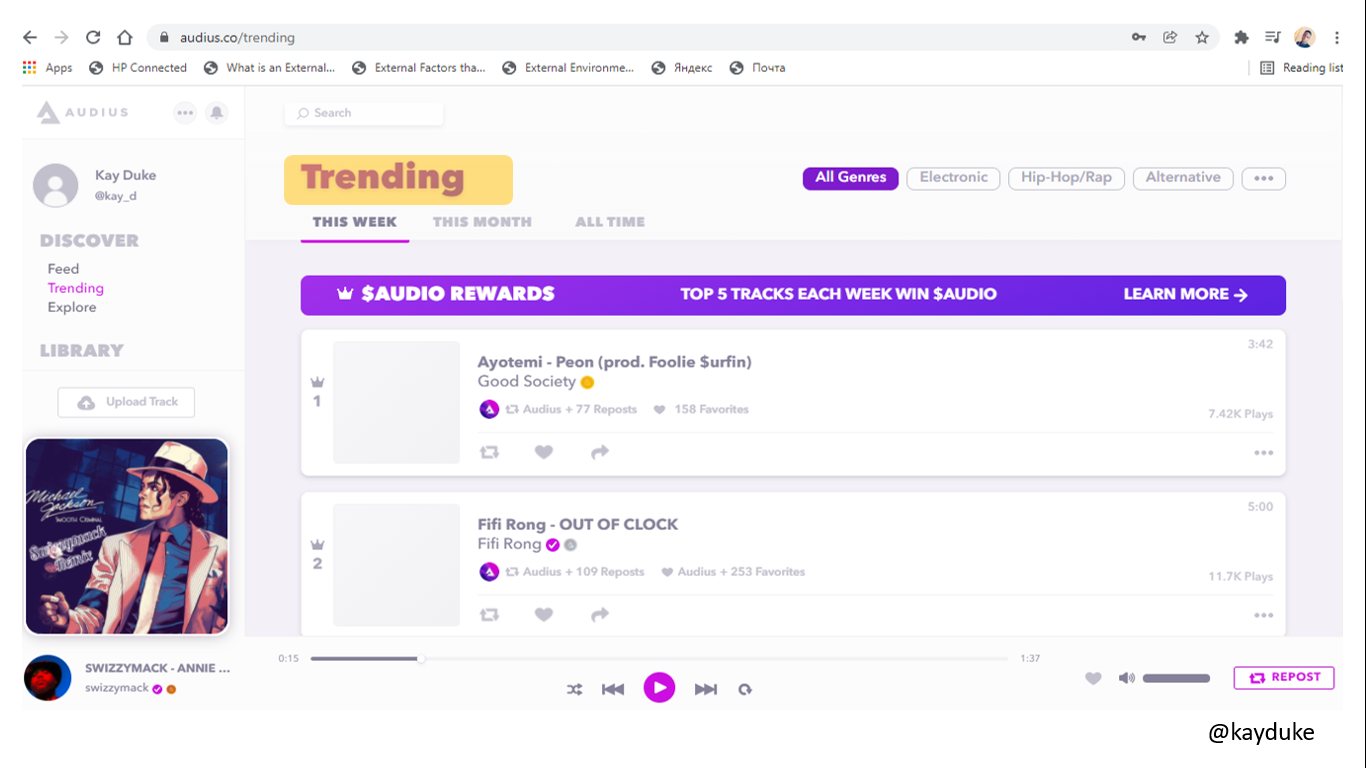Favorite the Fifi Rong - OUT OF CLOCK track

544,615
